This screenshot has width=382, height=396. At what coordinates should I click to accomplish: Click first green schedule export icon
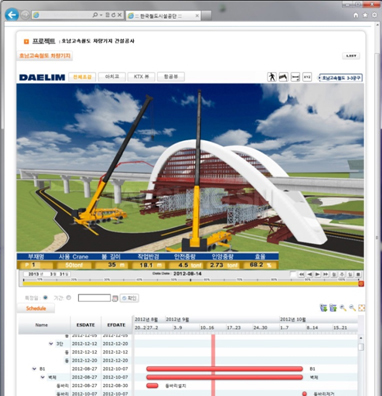coord(323,308)
